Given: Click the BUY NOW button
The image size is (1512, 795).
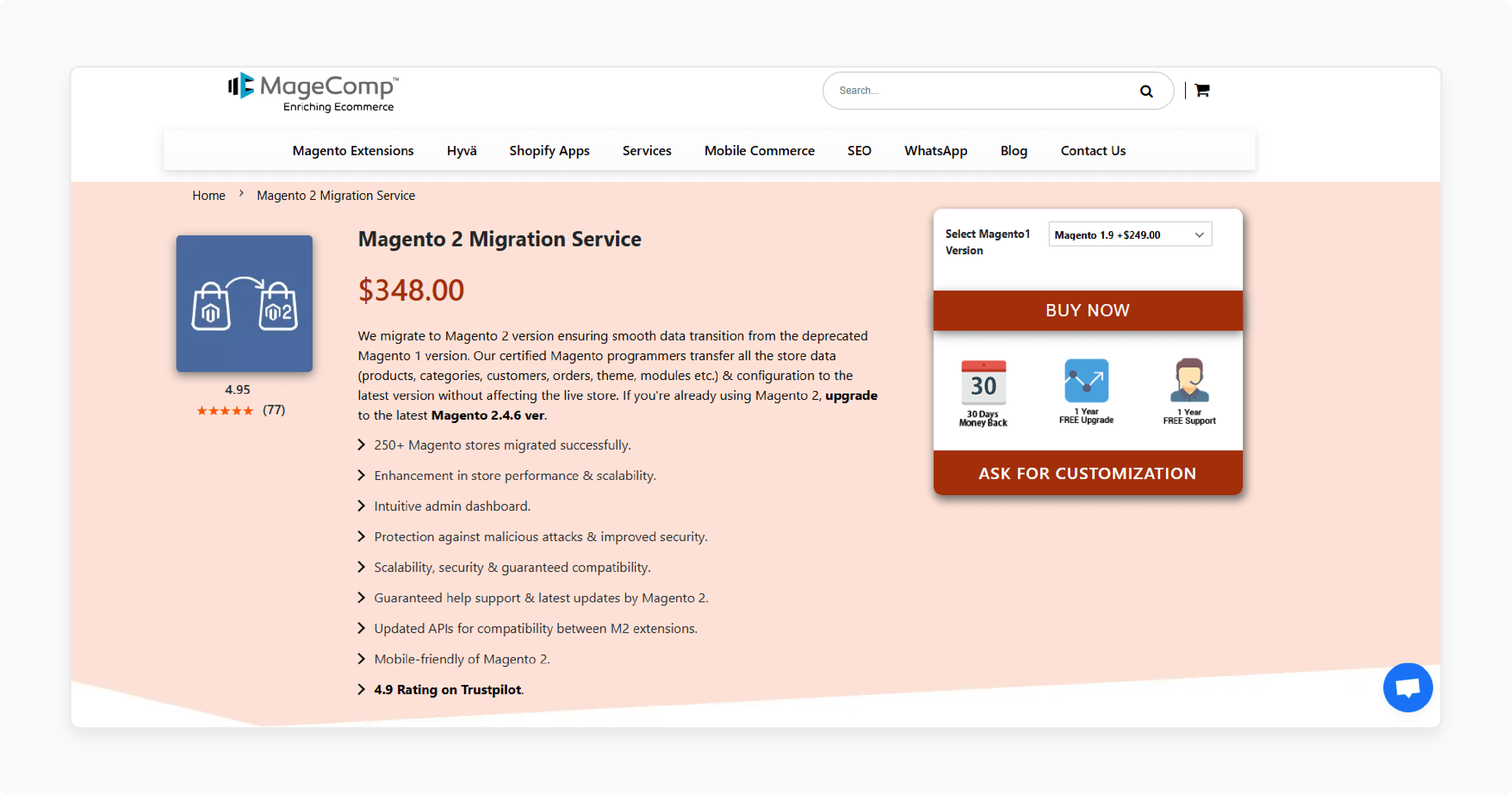Looking at the screenshot, I should tap(1087, 310).
